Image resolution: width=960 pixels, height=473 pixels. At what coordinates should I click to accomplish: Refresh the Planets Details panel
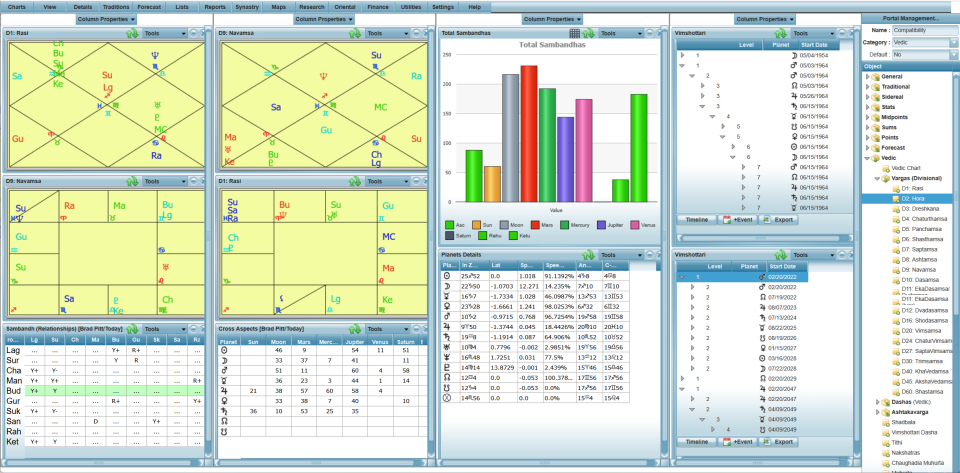pos(588,255)
